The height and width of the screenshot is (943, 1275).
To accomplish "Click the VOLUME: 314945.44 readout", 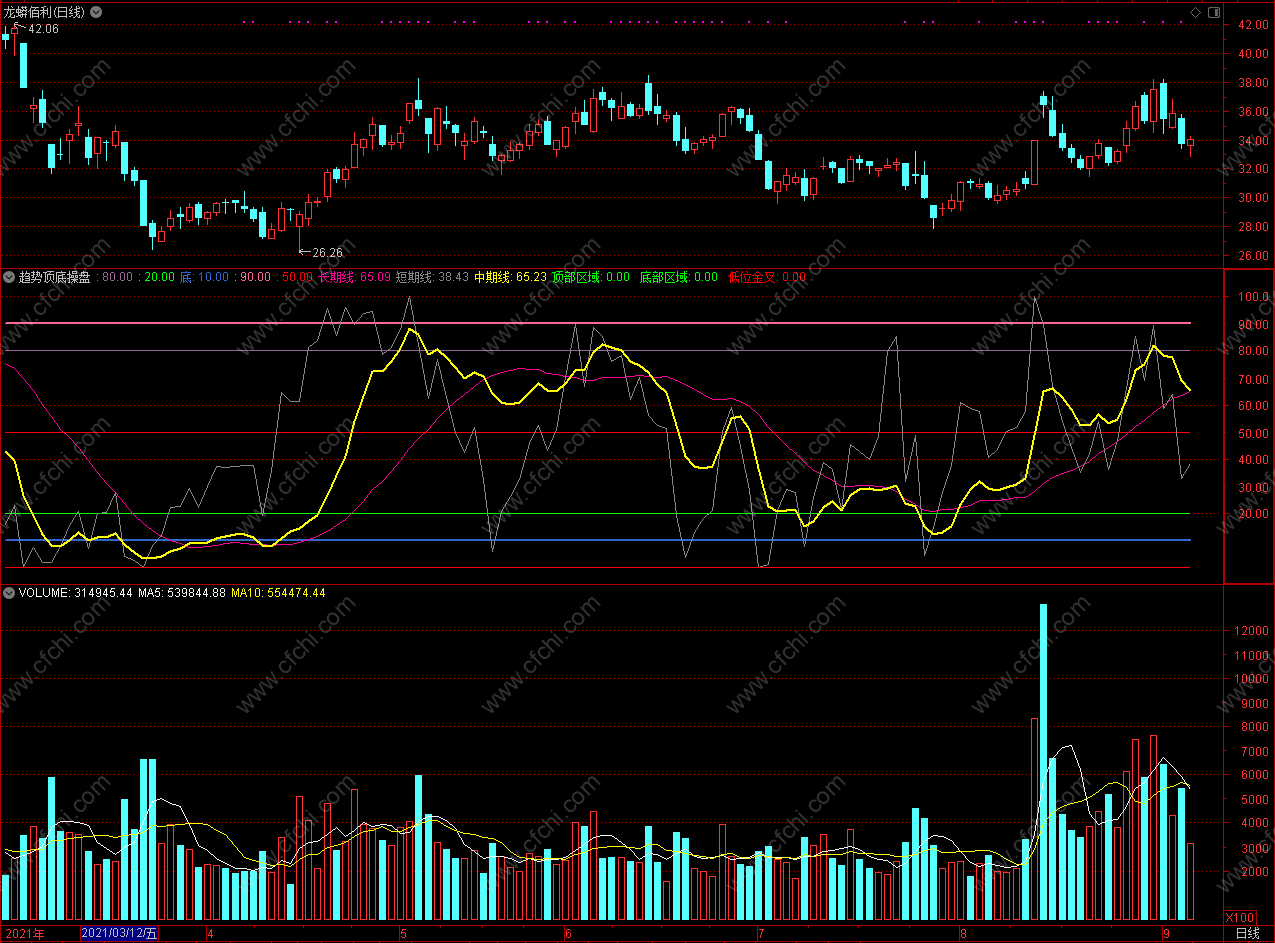I will click(76, 593).
